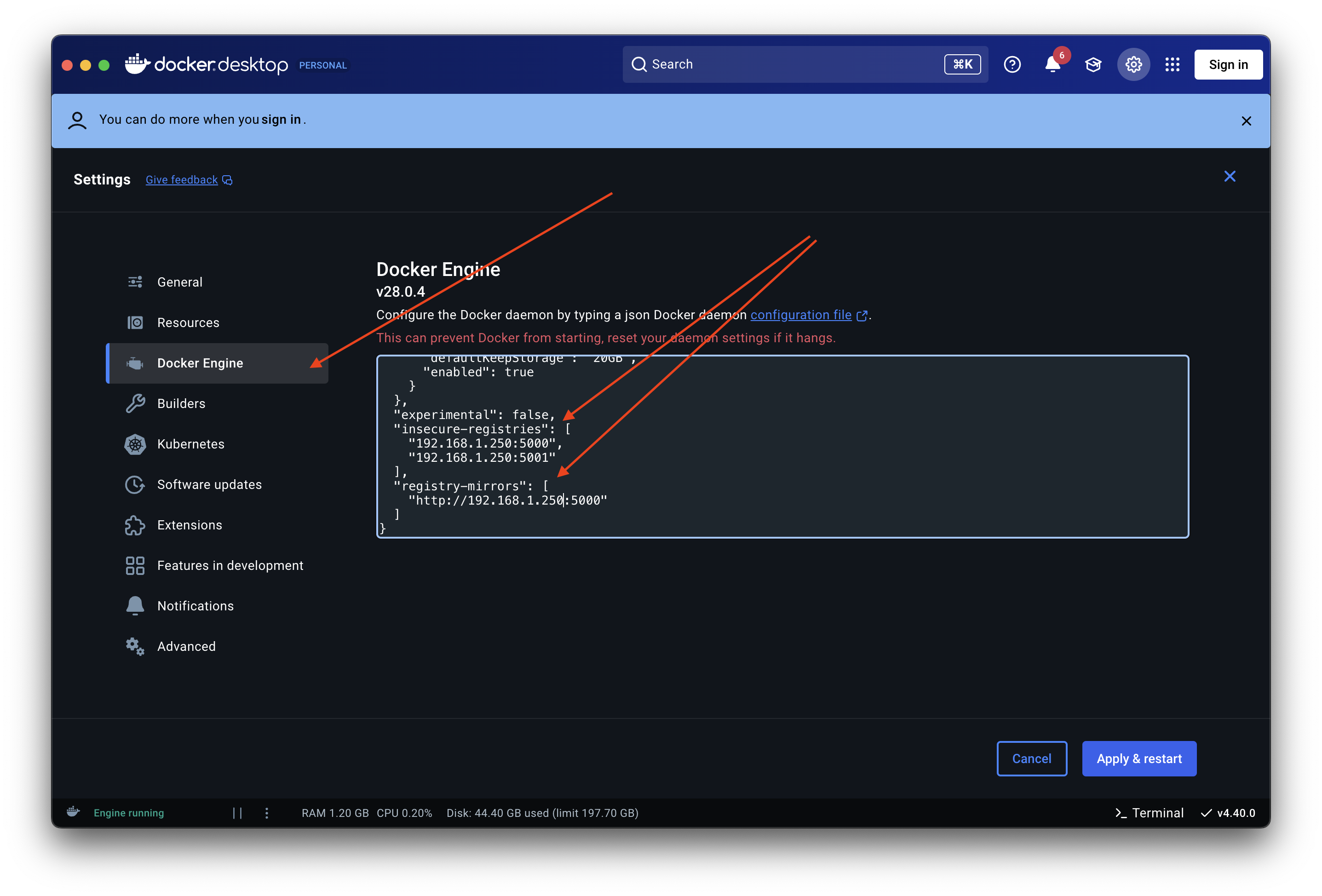The height and width of the screenshot is (896, 1322).
Task: Switch to Software updates
Action: (217, 484)
